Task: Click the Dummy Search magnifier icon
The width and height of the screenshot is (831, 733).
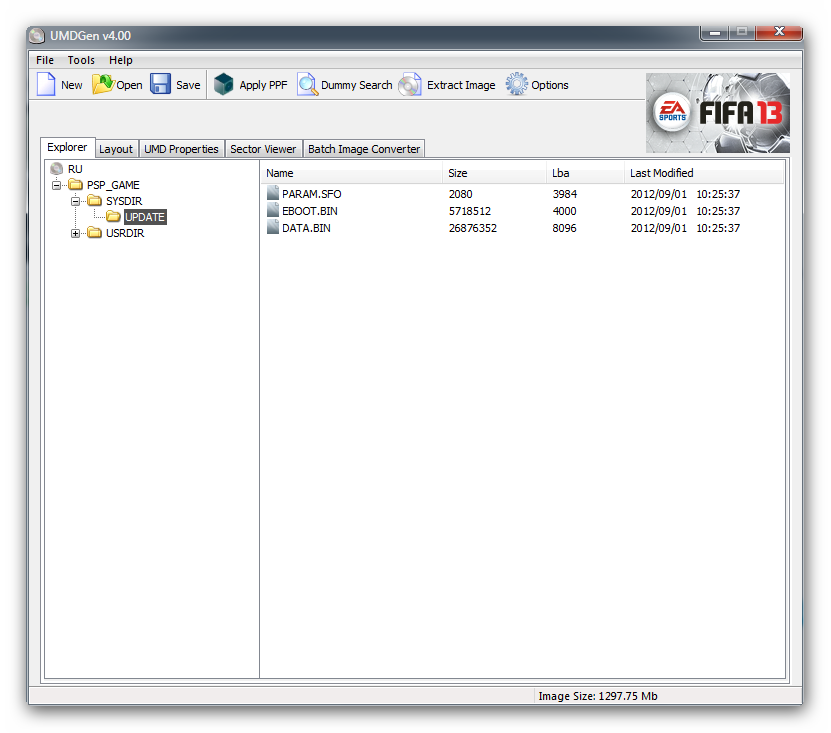Action: pos(307,84)
